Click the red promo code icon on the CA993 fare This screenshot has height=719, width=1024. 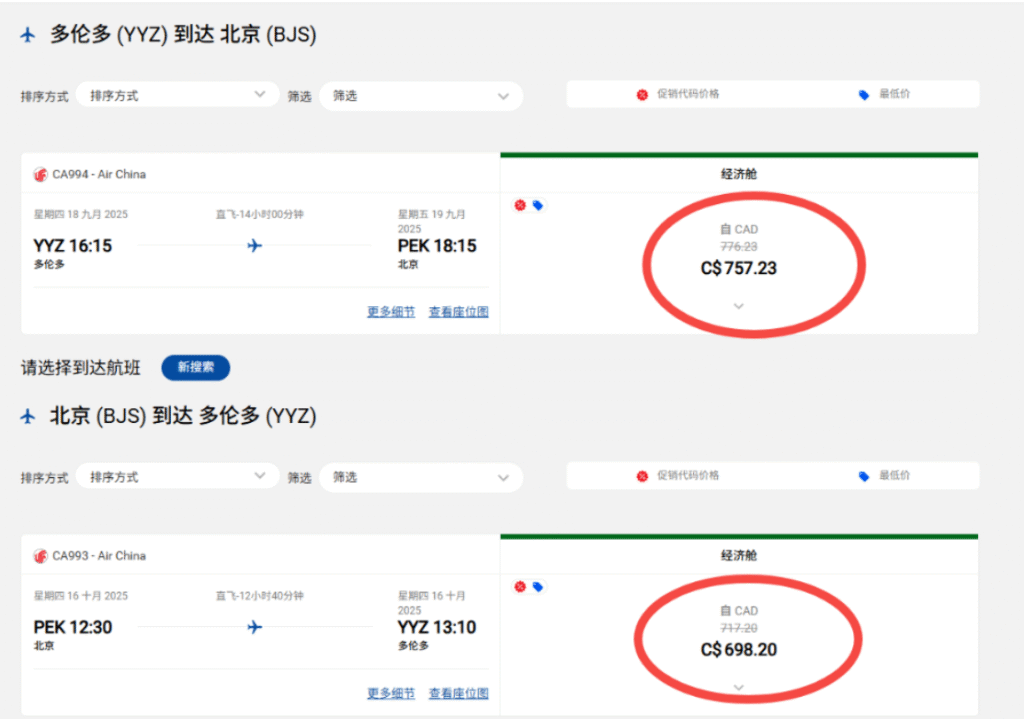coord(520,587)
